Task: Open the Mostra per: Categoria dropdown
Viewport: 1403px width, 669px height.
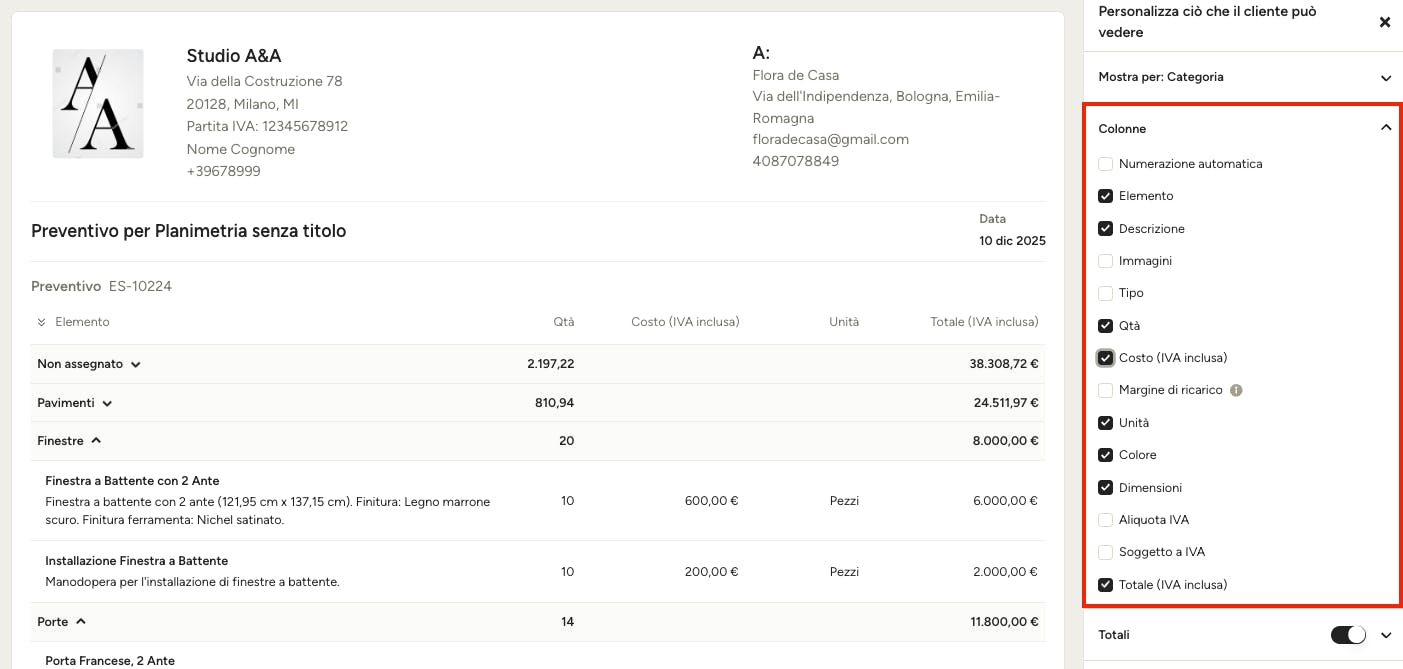Action: tap(1244, 77)
